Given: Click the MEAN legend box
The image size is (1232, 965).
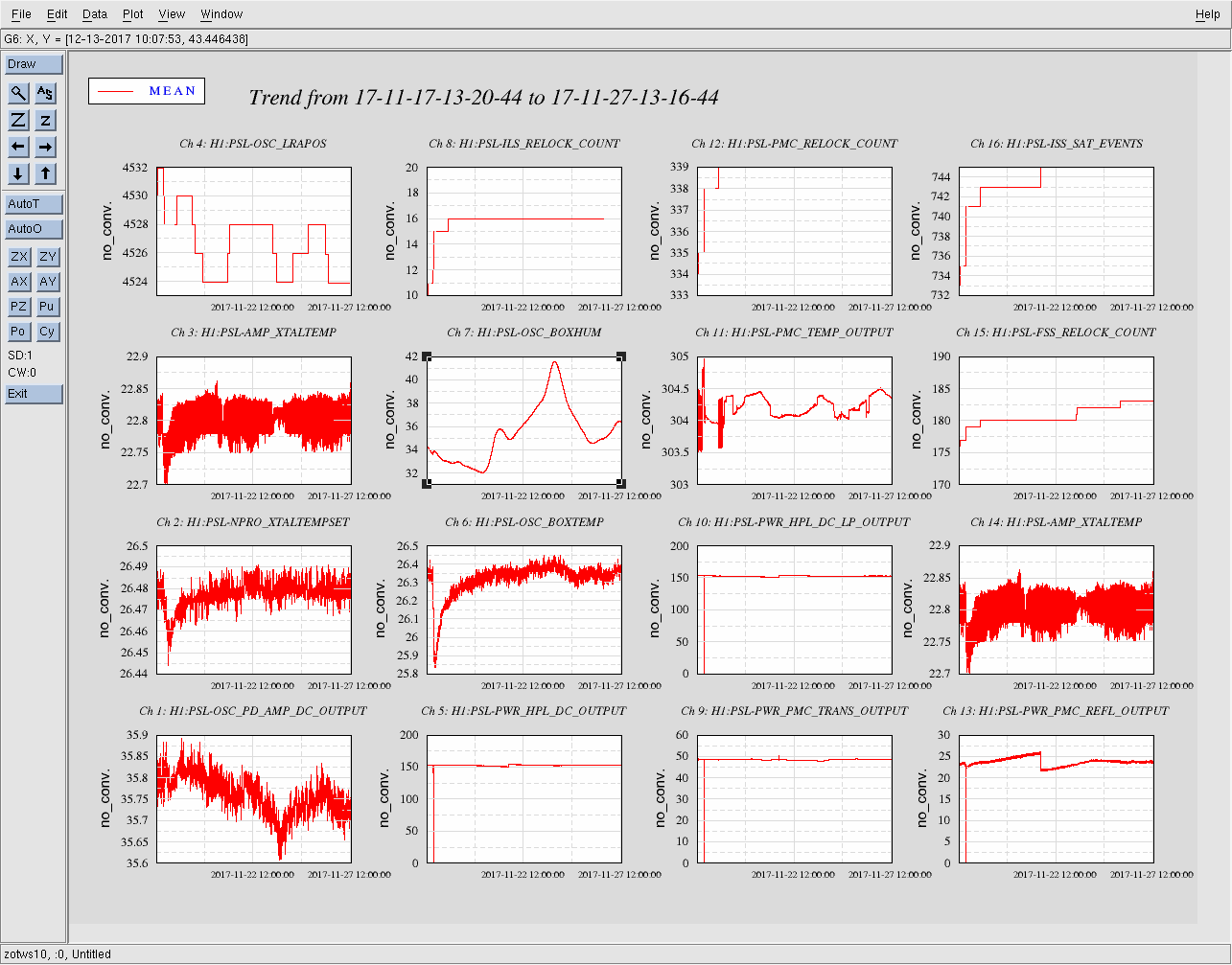Looking at the screenshot, I should (147, 91).
